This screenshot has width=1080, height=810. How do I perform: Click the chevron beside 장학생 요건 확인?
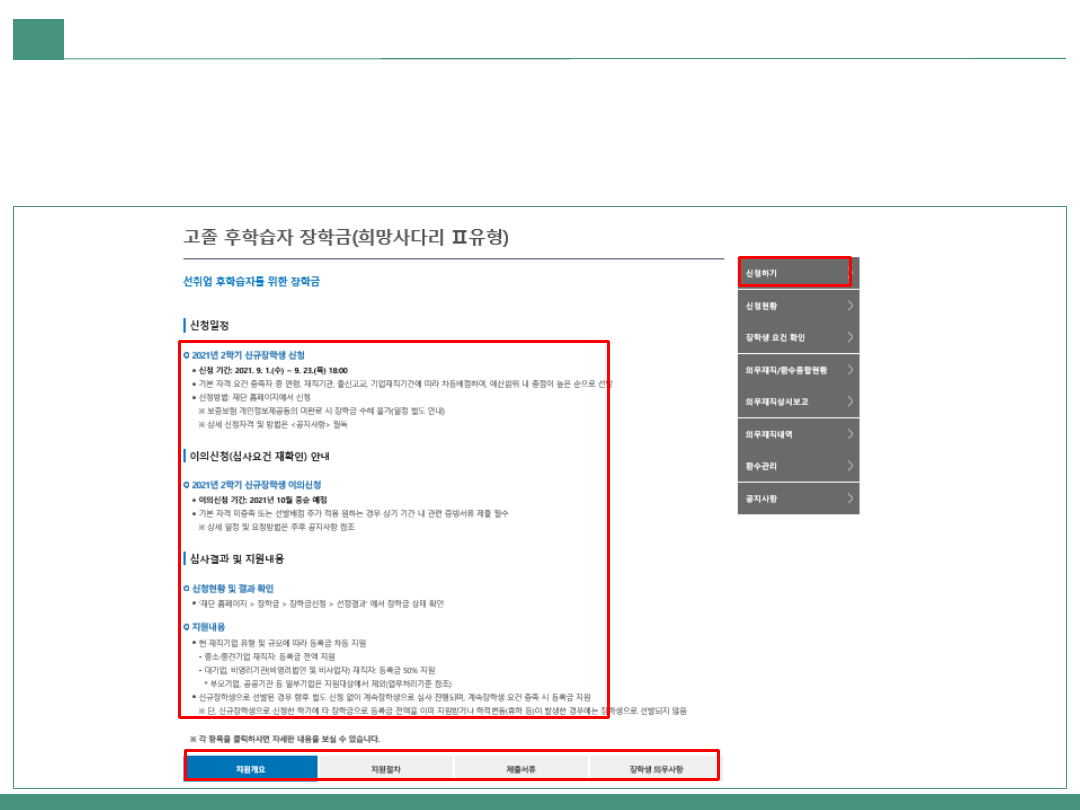(849, 338)
